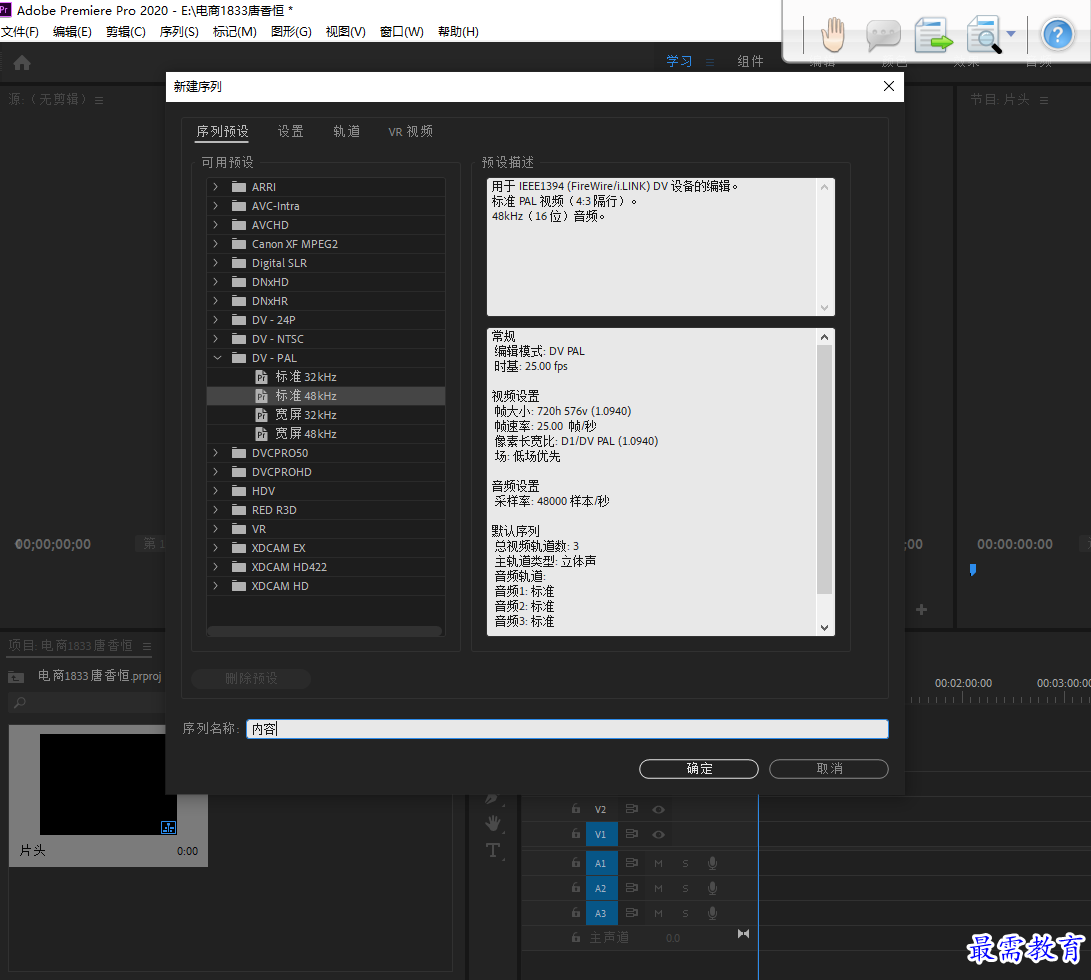Screen dimensions: 1091x980
Task: Open source monitor panel menu icon
Action: (x=99, y=100)
